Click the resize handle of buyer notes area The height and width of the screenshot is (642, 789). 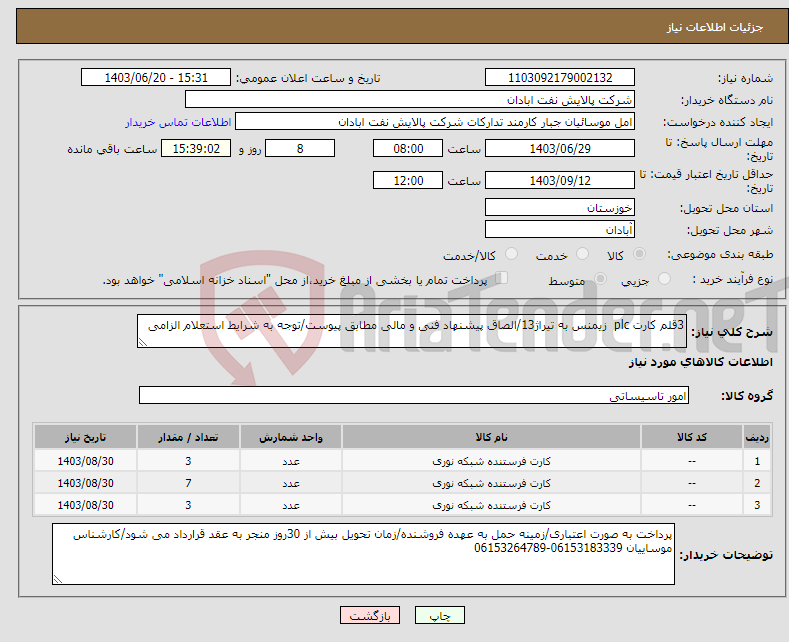[x=58, y=580]
